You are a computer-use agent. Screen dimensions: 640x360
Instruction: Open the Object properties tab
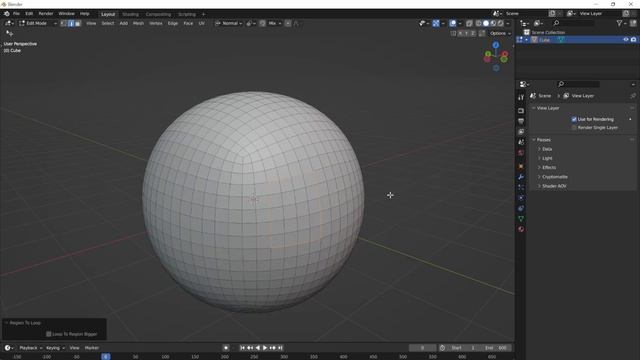(x=521, y=167)
